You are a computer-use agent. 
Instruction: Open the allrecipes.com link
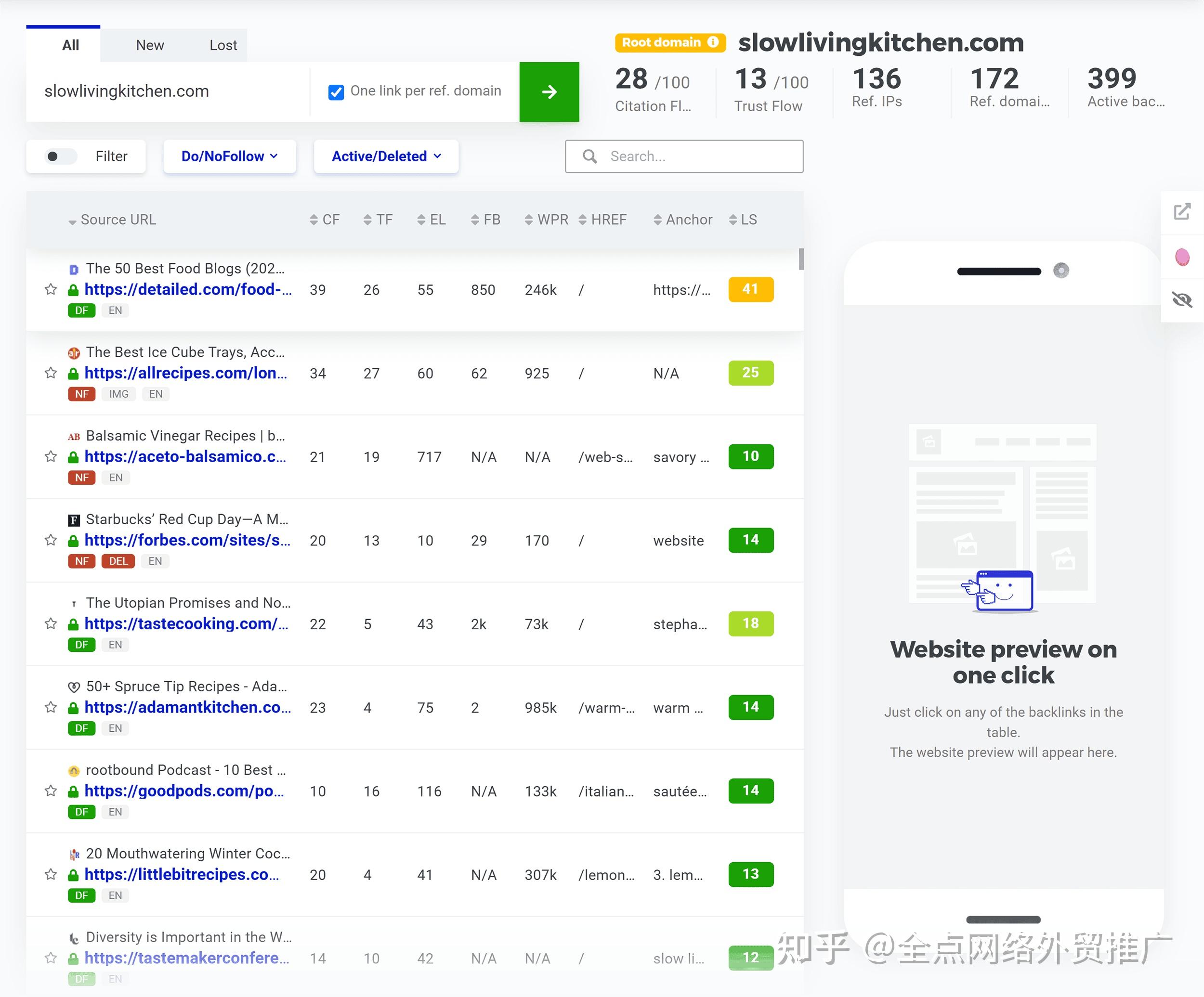186,373
